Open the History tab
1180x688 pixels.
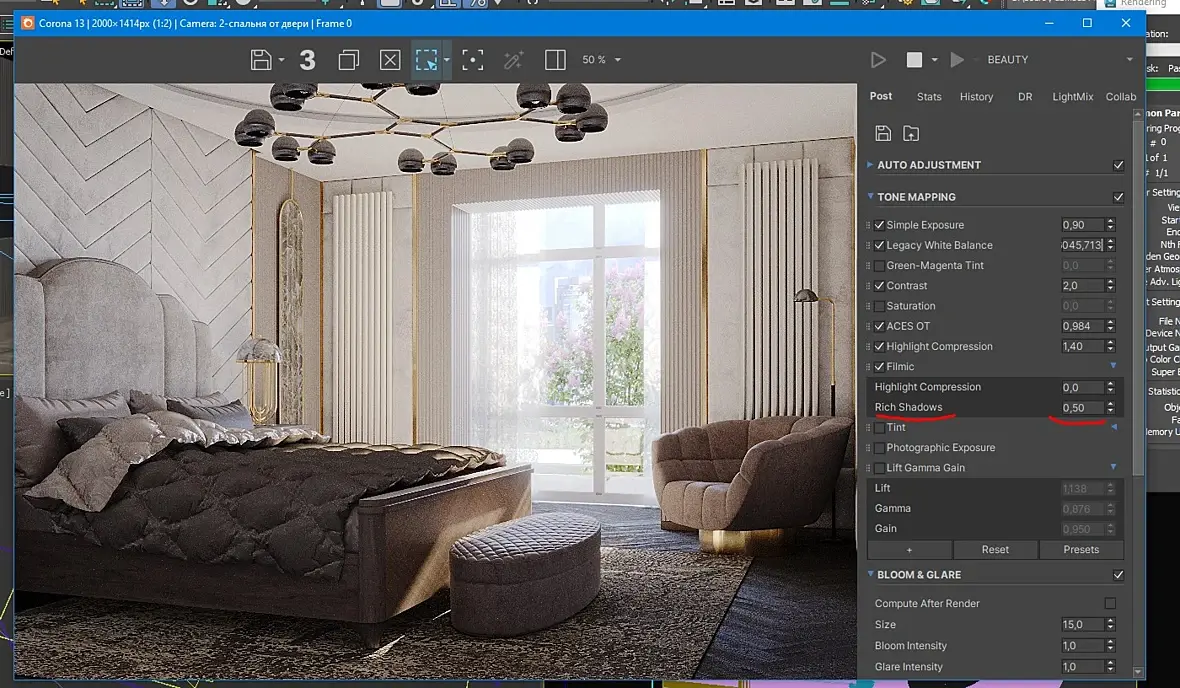tap(976, 97)
